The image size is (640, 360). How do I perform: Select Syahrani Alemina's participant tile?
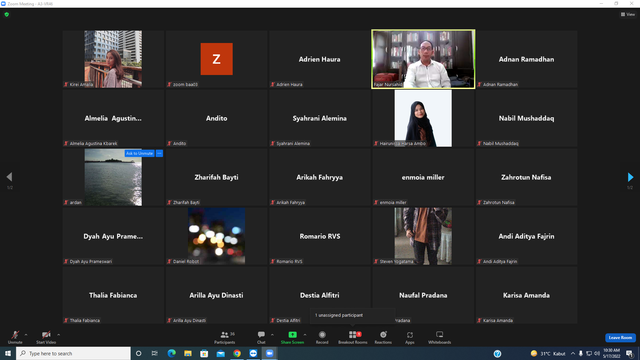tap(320, 118)
